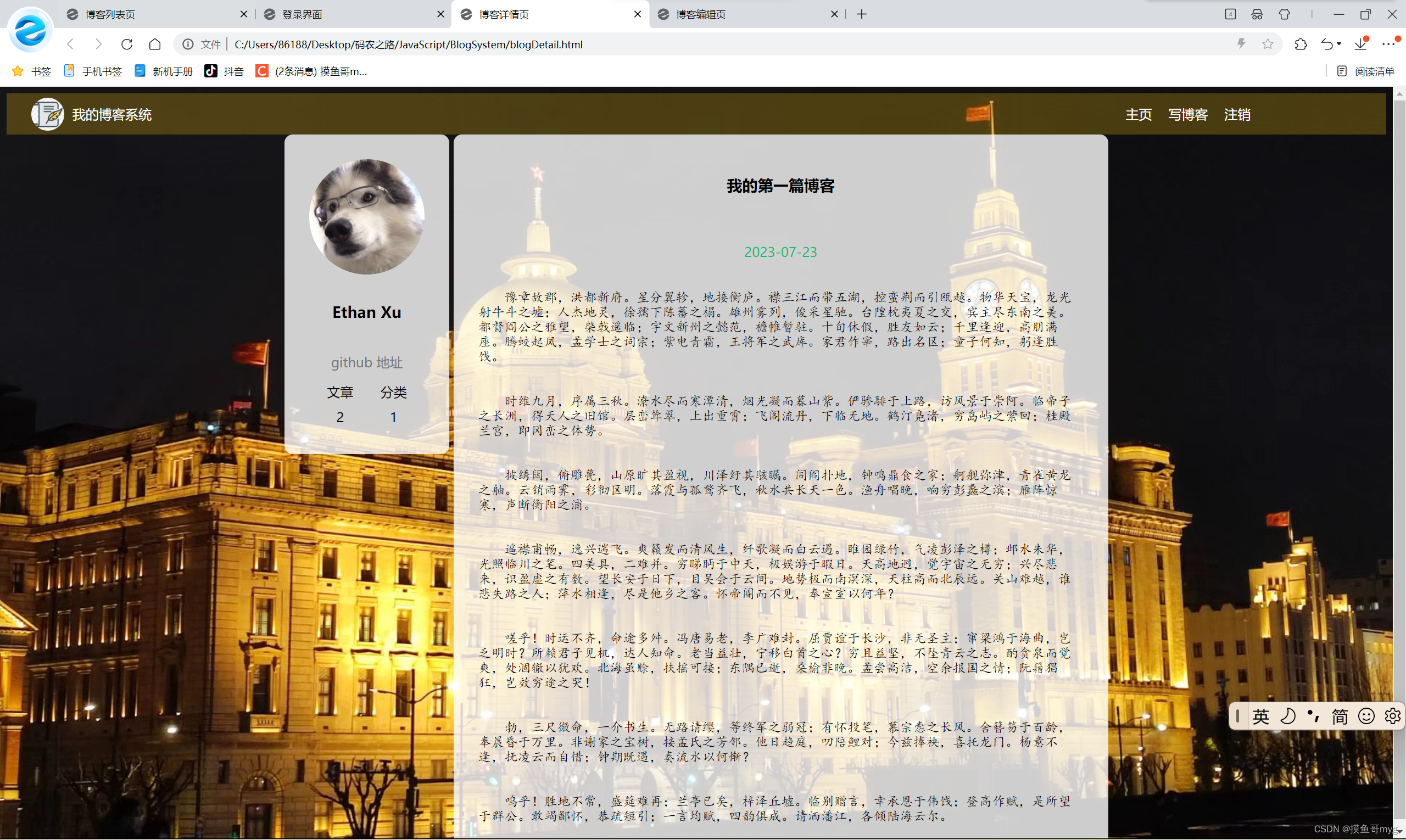Viewport: 1406px width, 840px height.
Task: Click the tab count icon in title bar
Action: (1230, 14)
